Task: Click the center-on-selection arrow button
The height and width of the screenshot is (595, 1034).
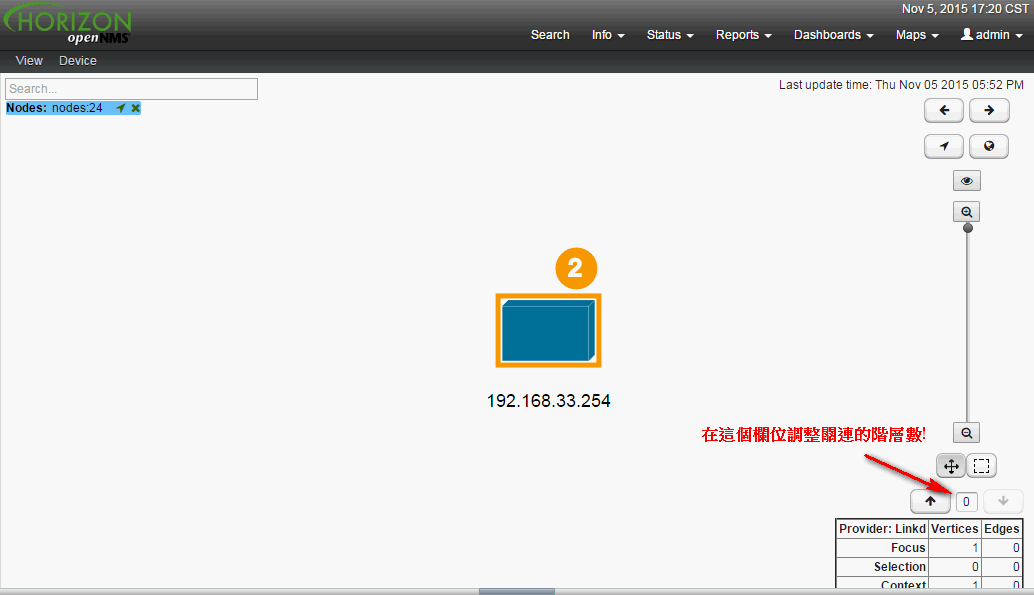Action: click(x=944, y=146)
